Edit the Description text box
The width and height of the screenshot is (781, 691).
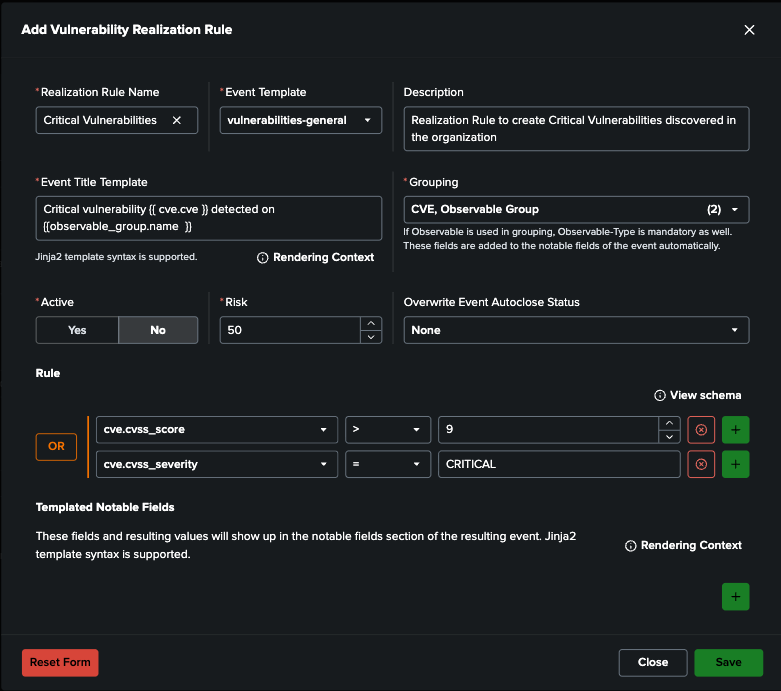[x=576, y=129]
